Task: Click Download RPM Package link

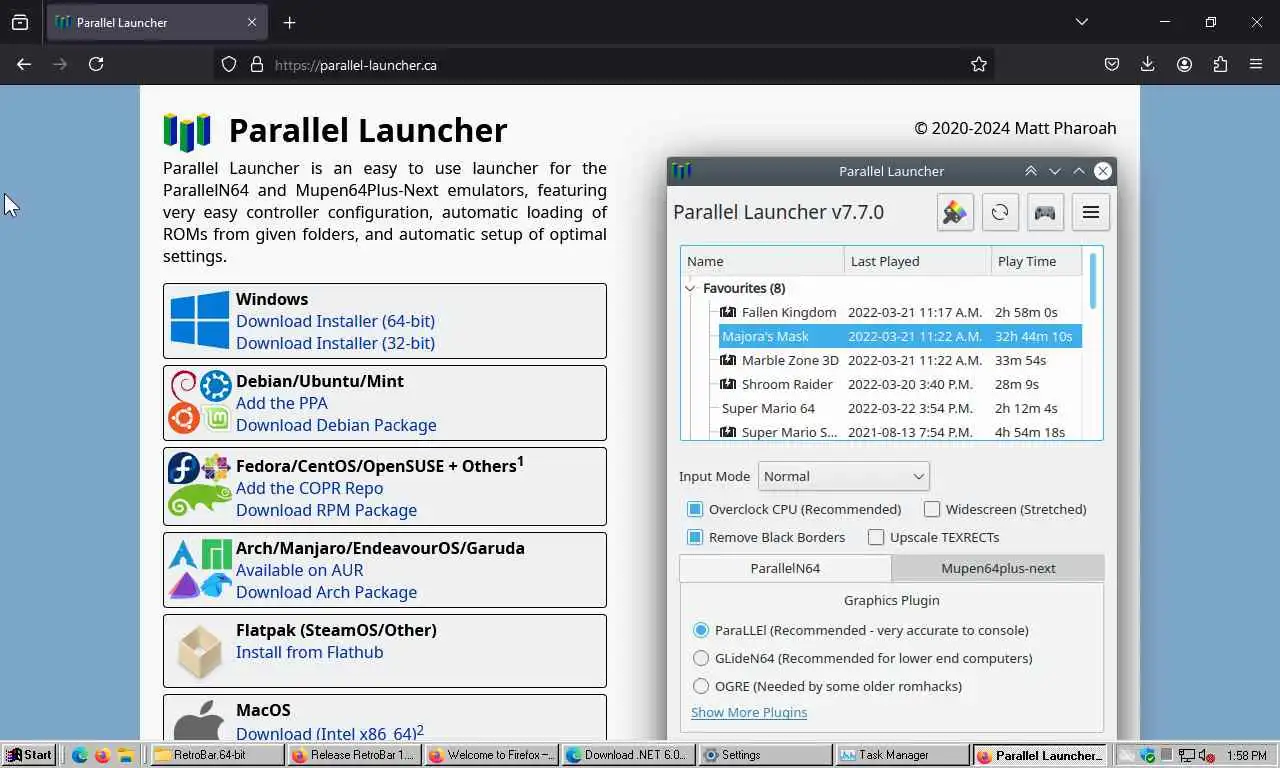Action: (326, 510)
